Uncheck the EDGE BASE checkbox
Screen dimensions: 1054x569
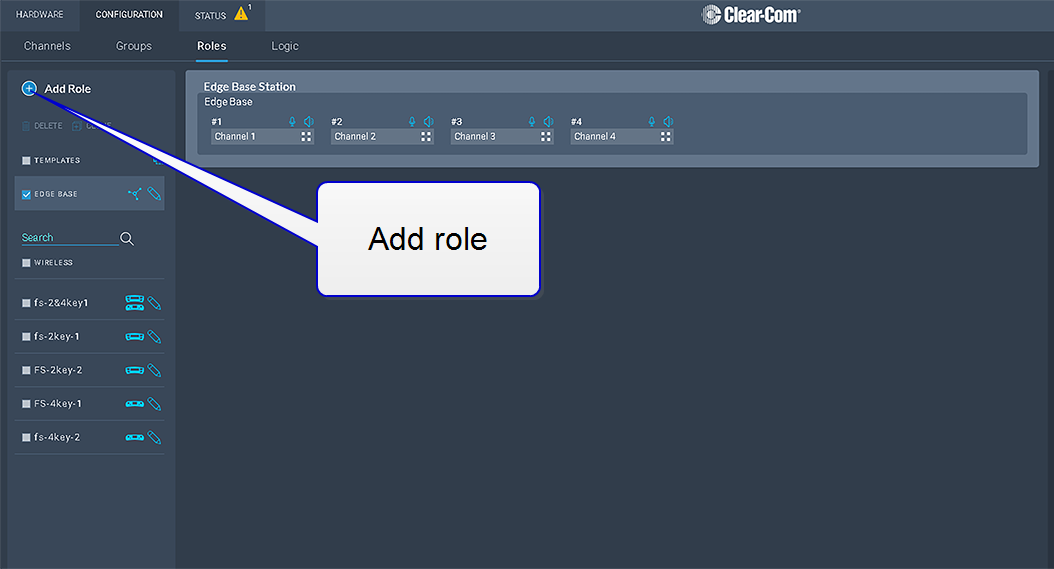(x=27, y=195)
